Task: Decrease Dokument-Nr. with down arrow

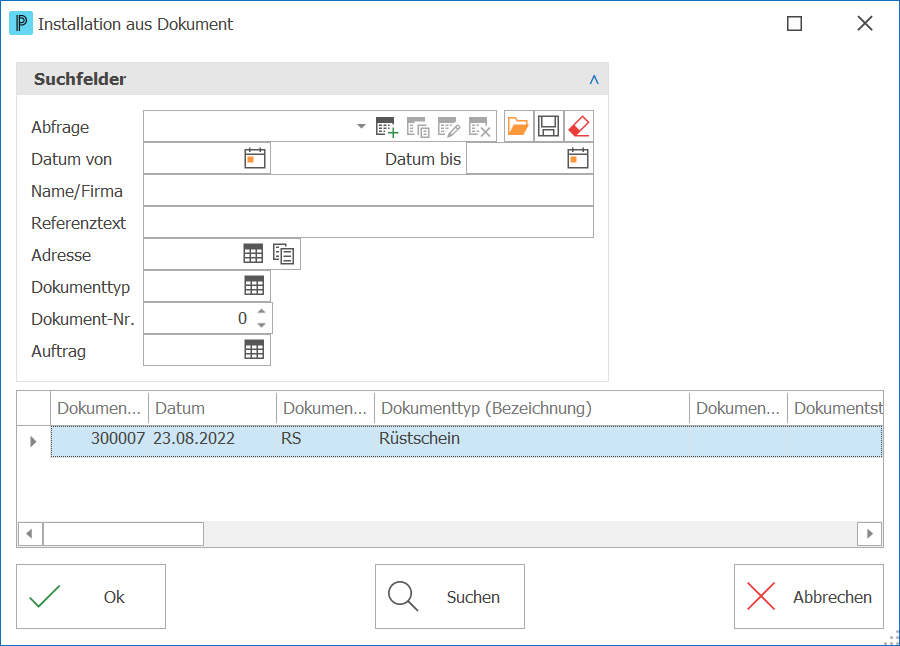Action: 262,325
